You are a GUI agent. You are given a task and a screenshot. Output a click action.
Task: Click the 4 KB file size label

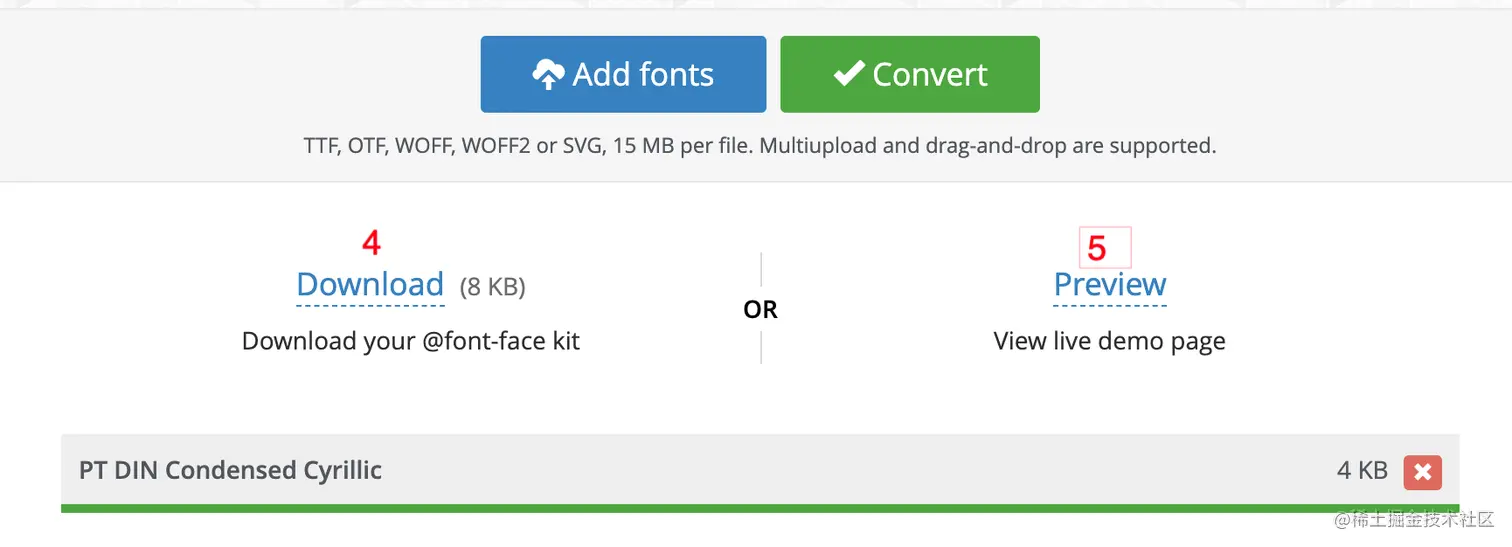coord(1362,470)
